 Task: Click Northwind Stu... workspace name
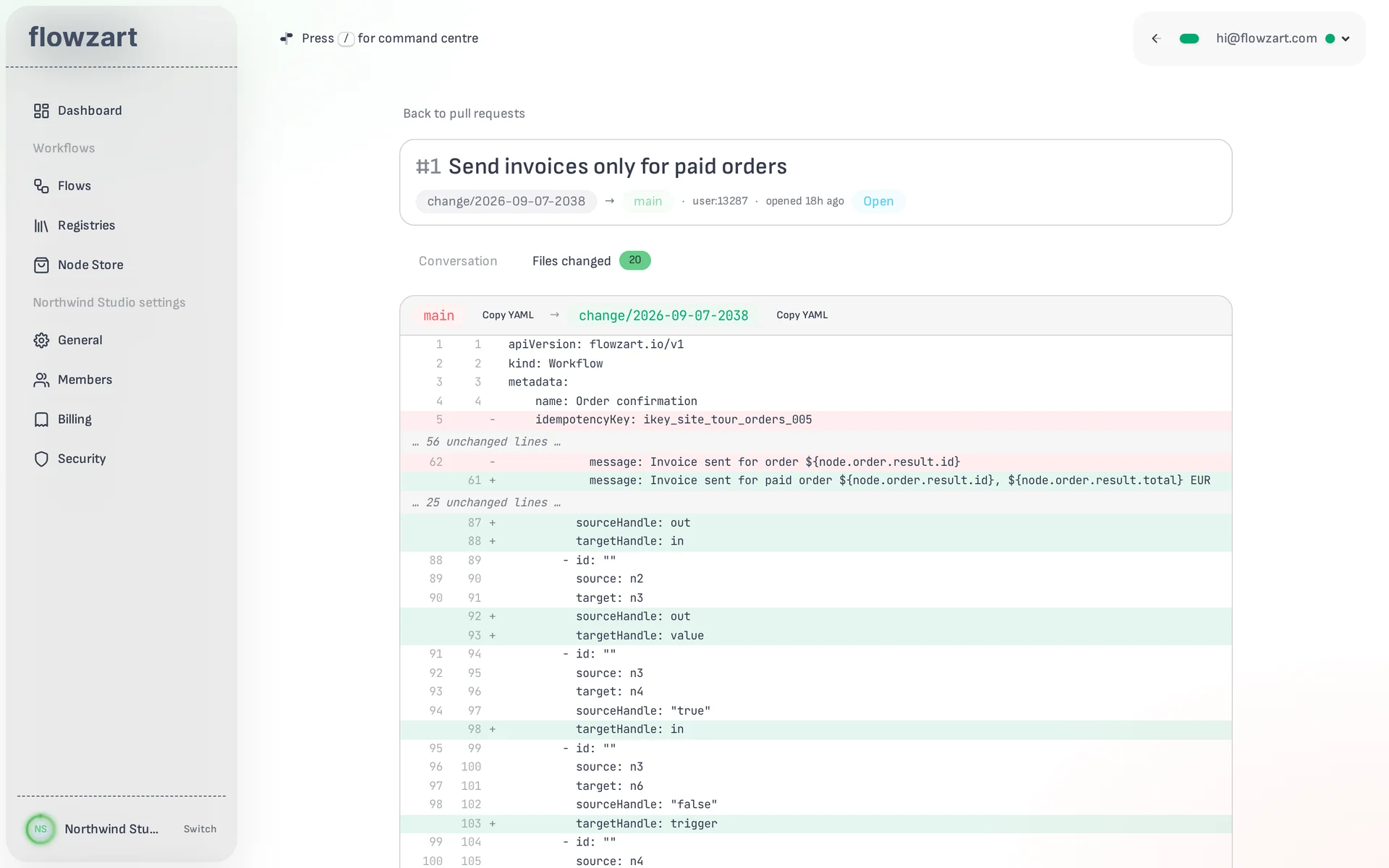[111, 829]
